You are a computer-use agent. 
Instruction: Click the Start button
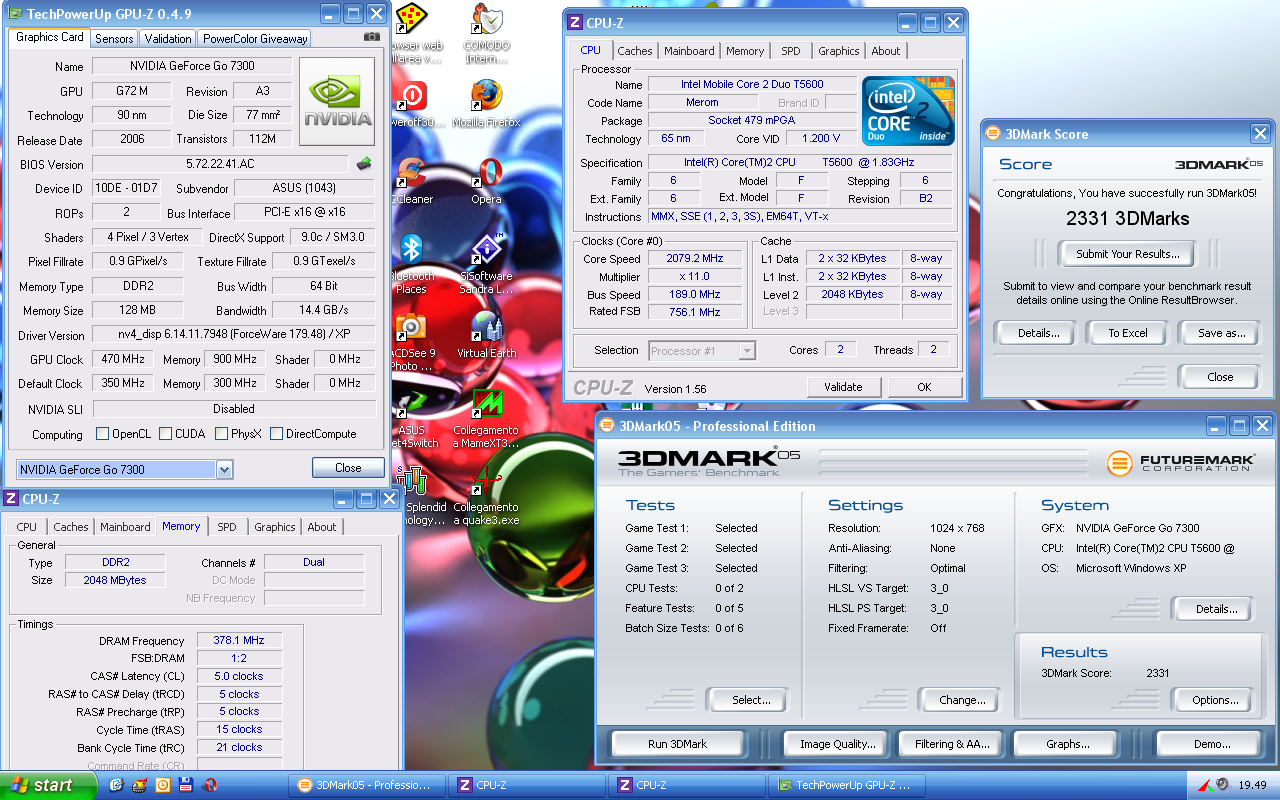click(x=48, y=785)
